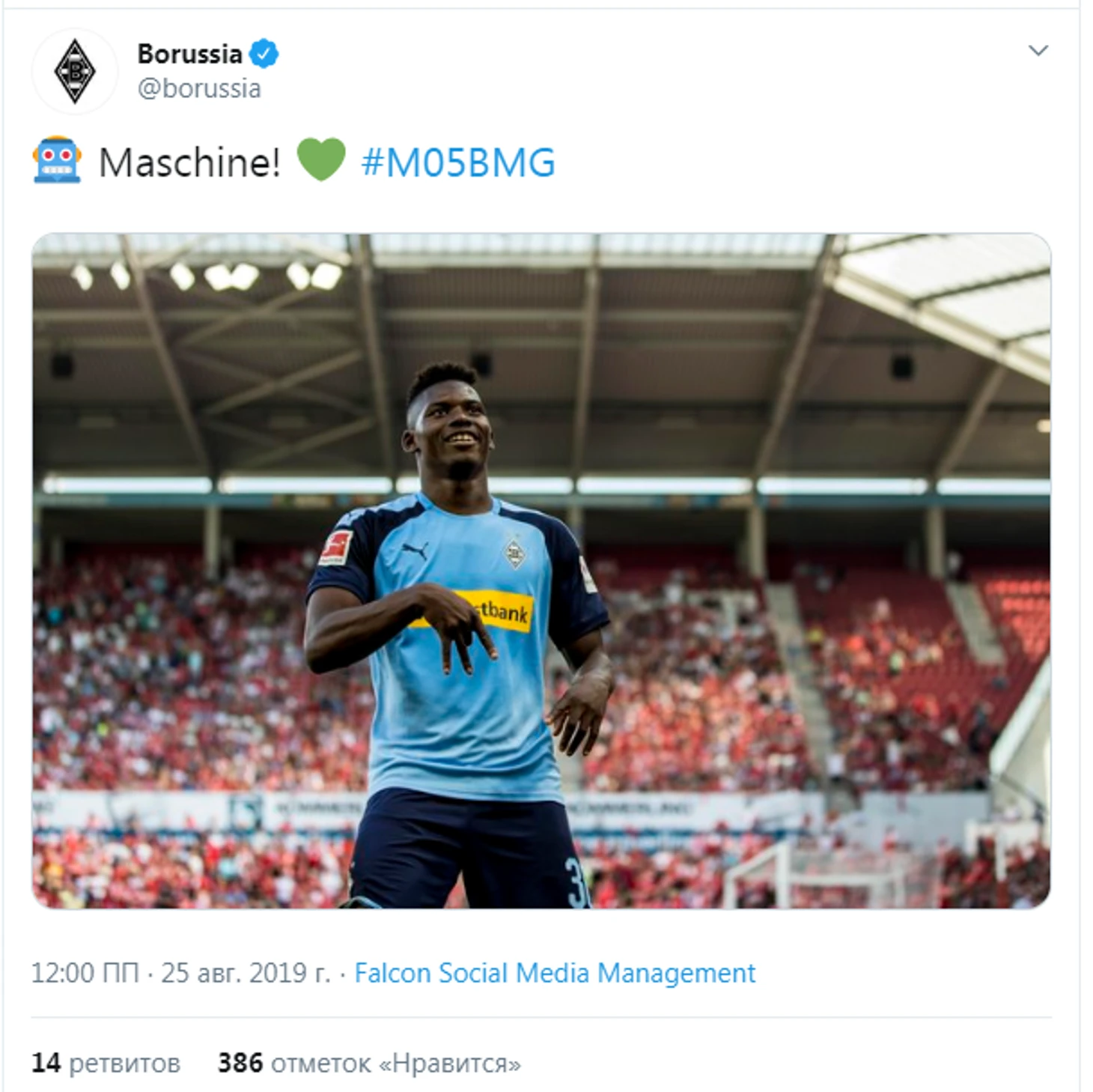Click the Borussia display name
Screen dimensions: 1093x1092
coord(189,54)
